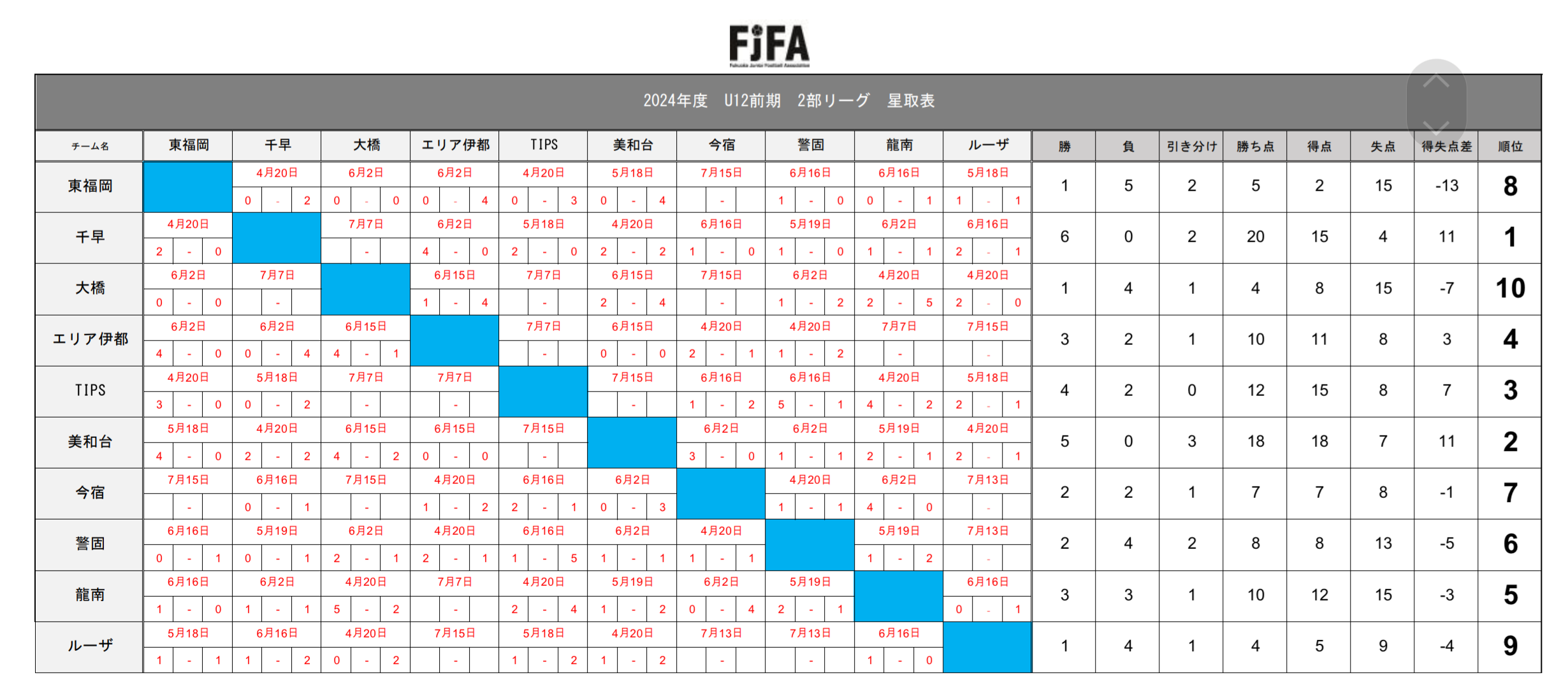Click the 勝 column header

point(1064,146)
